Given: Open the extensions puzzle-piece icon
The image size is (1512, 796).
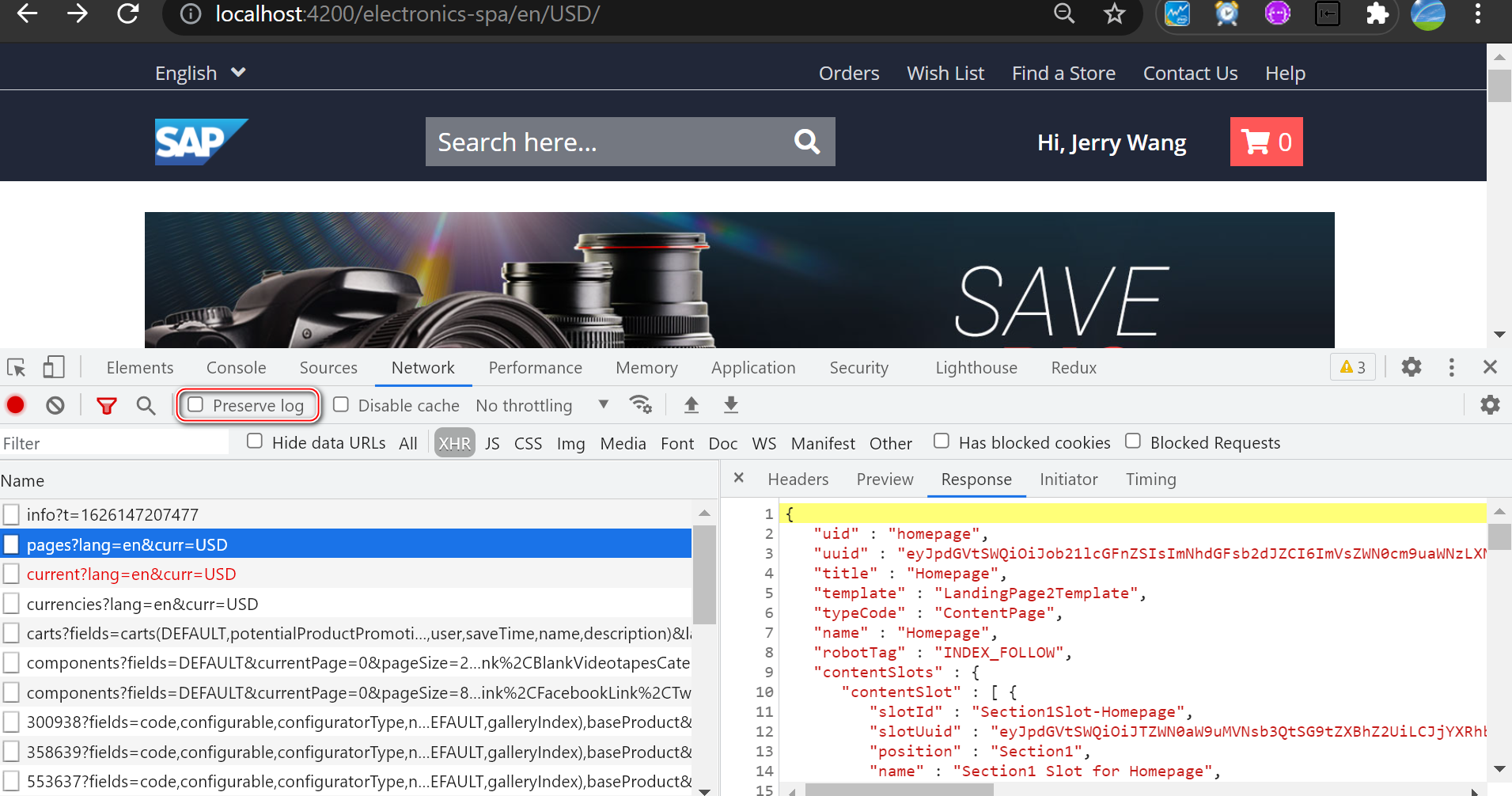Looking at the screenshot, I should [1377, 13].
